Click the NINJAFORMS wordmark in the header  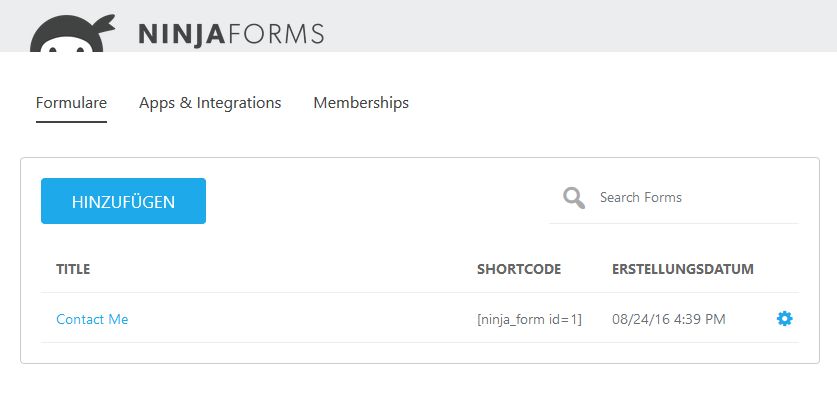pyautogui.click(x=231, y=34)
